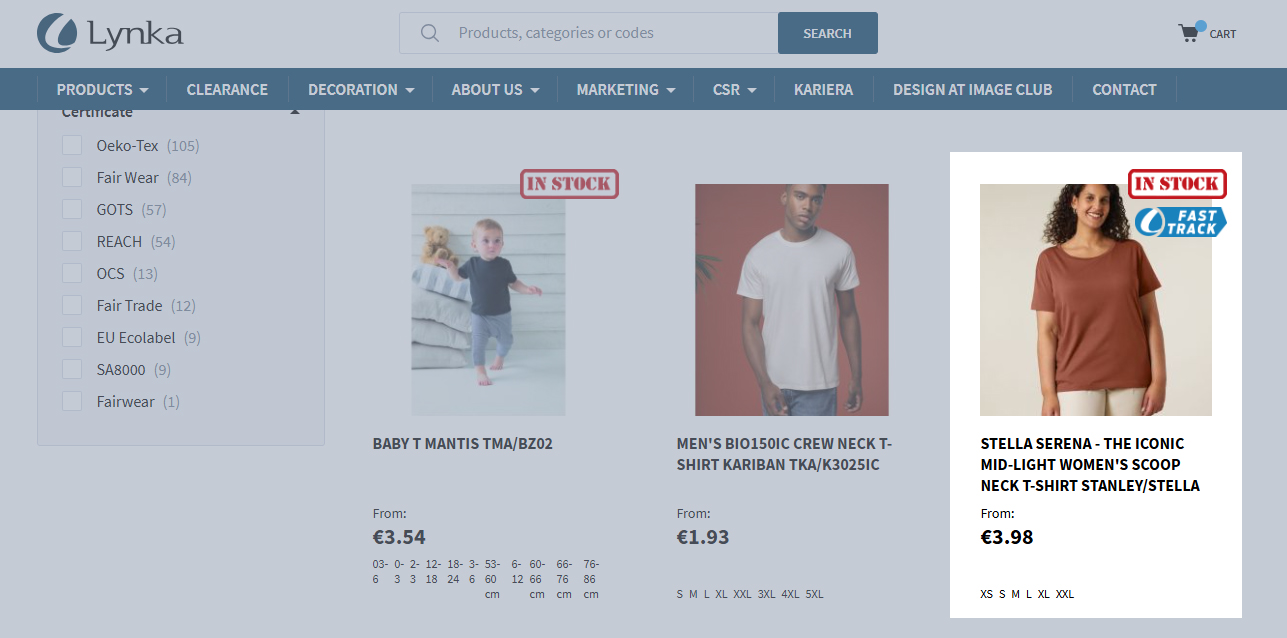
Task: Click the Search button
Action: click(x=828, y=33)
